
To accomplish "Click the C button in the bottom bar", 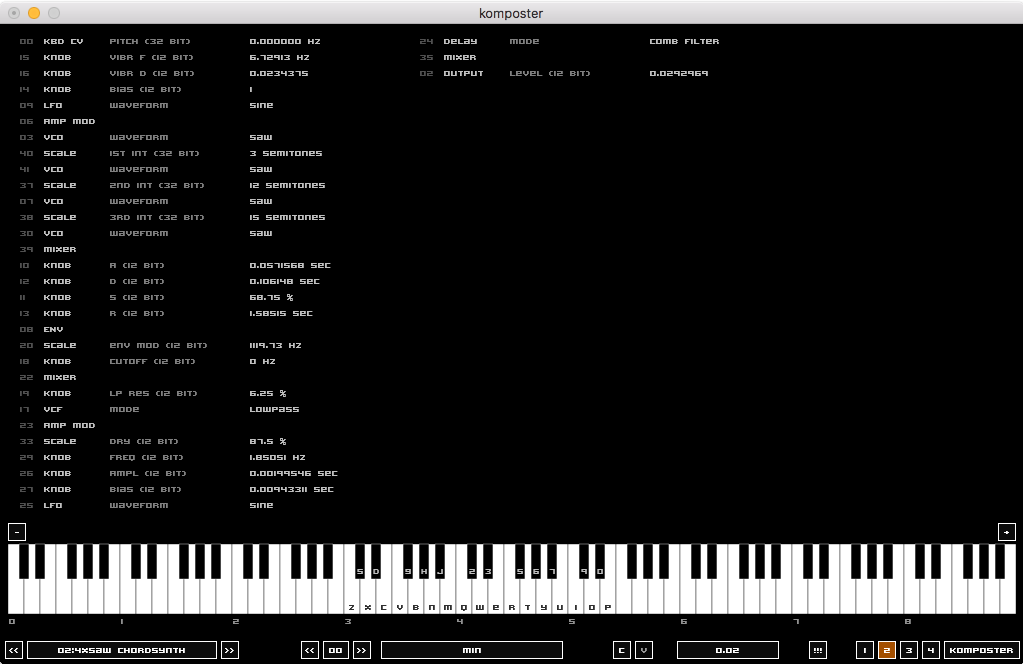I will point(622,650).
